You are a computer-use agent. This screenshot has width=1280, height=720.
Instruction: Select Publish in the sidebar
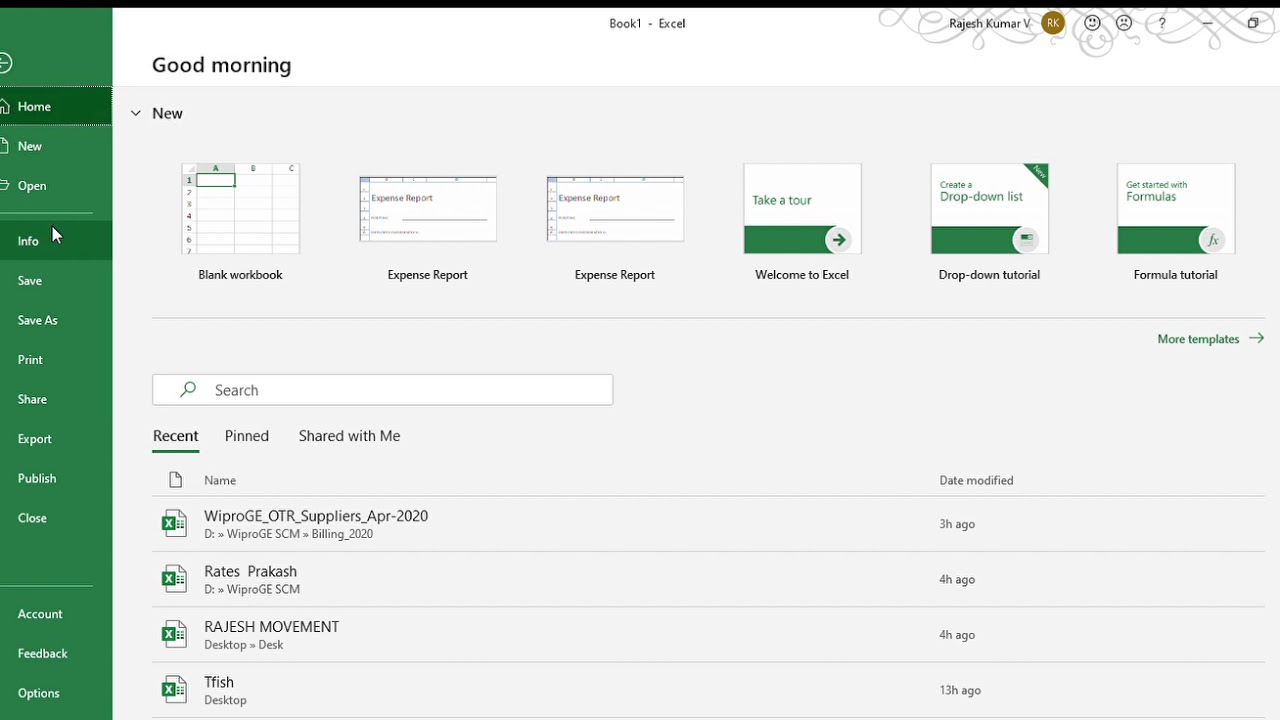[56, 478]
